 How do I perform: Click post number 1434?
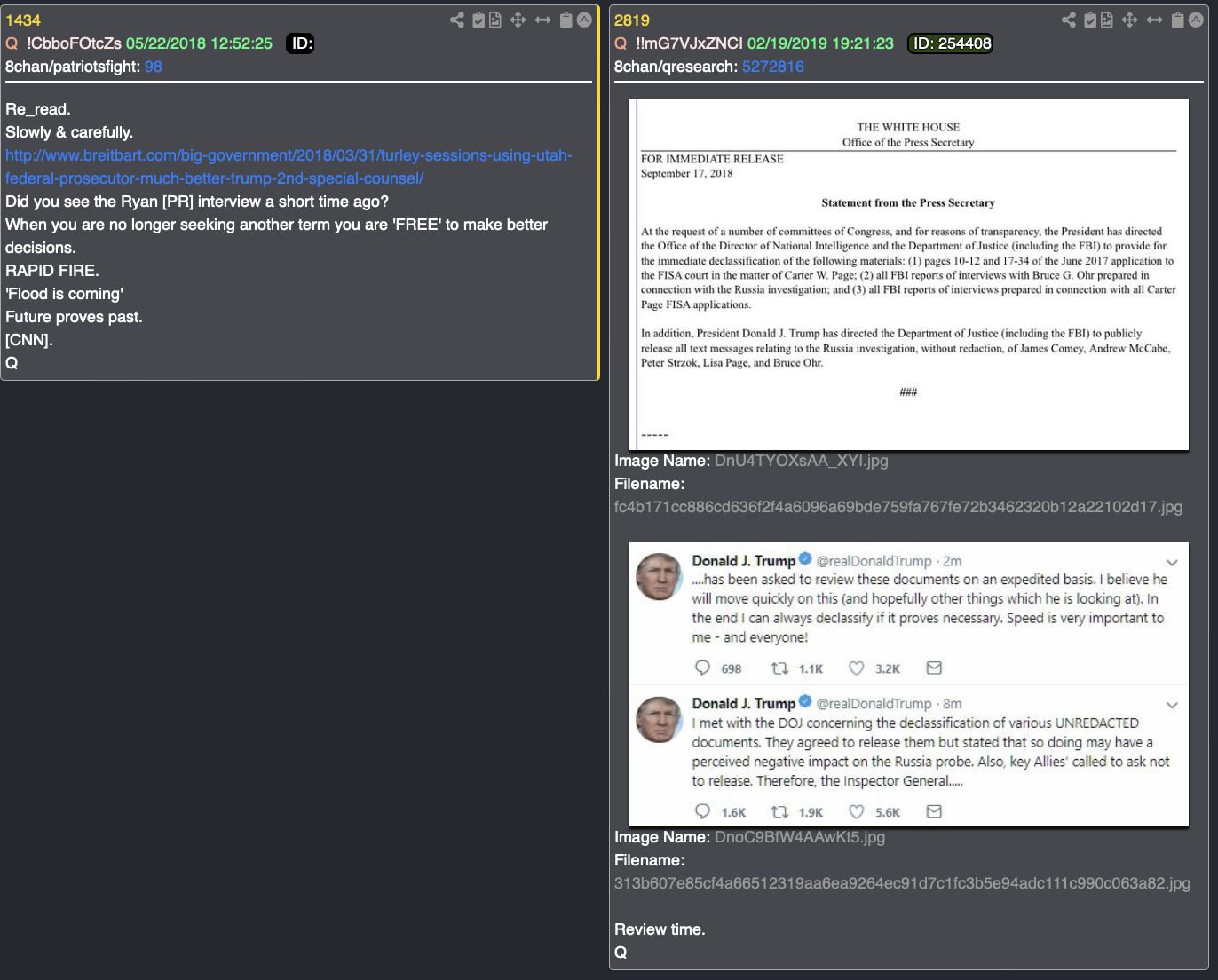(x=23, y=20)
